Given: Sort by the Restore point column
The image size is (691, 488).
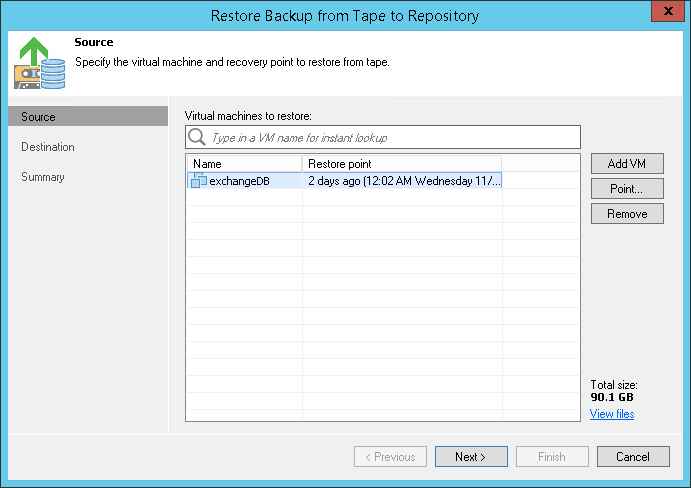Looking at the screenshot, I should tap(401, 163).
